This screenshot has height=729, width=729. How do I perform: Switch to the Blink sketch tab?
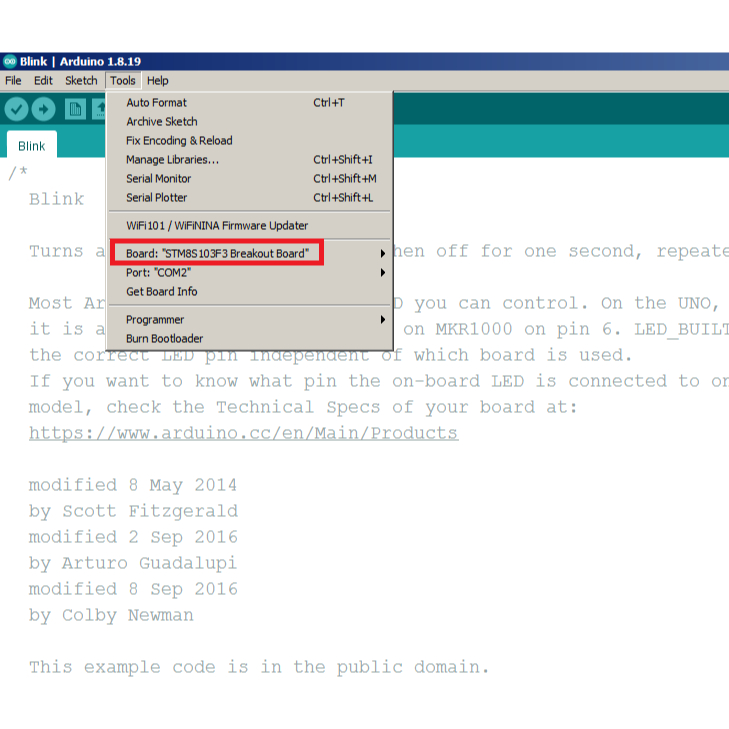(31, 146)
